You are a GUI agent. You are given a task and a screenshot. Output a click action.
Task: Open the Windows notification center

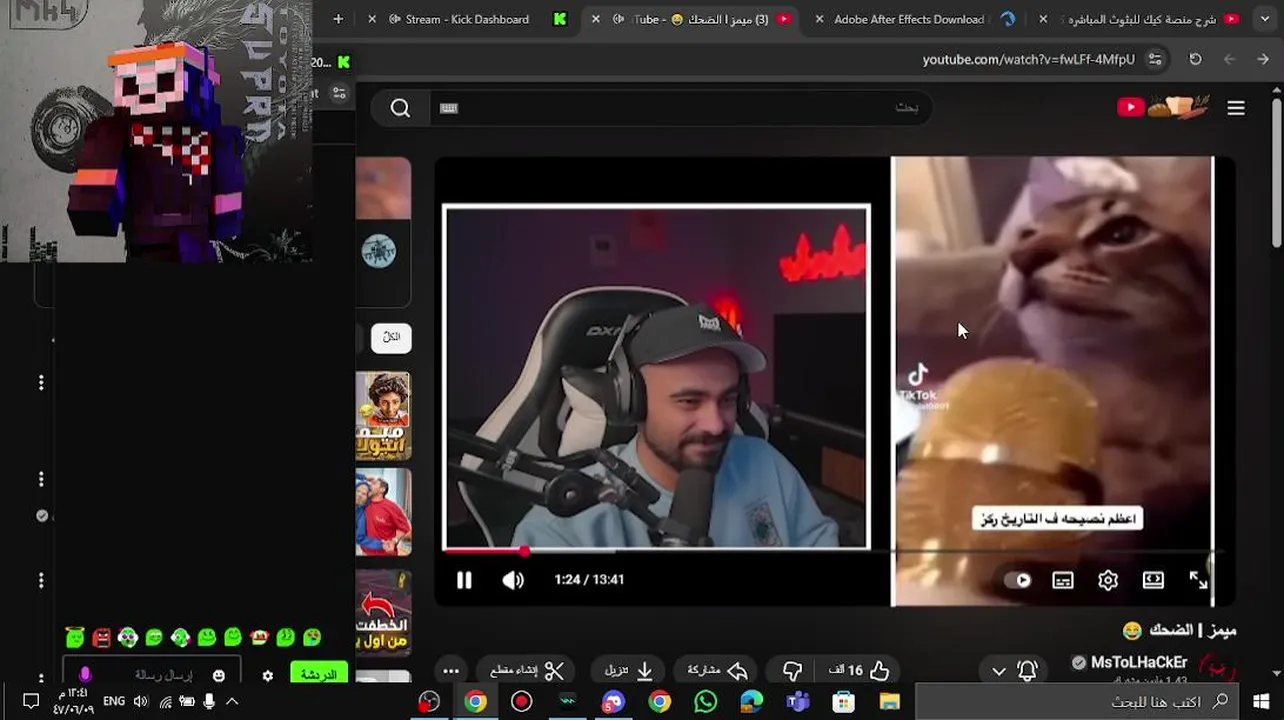31,702
